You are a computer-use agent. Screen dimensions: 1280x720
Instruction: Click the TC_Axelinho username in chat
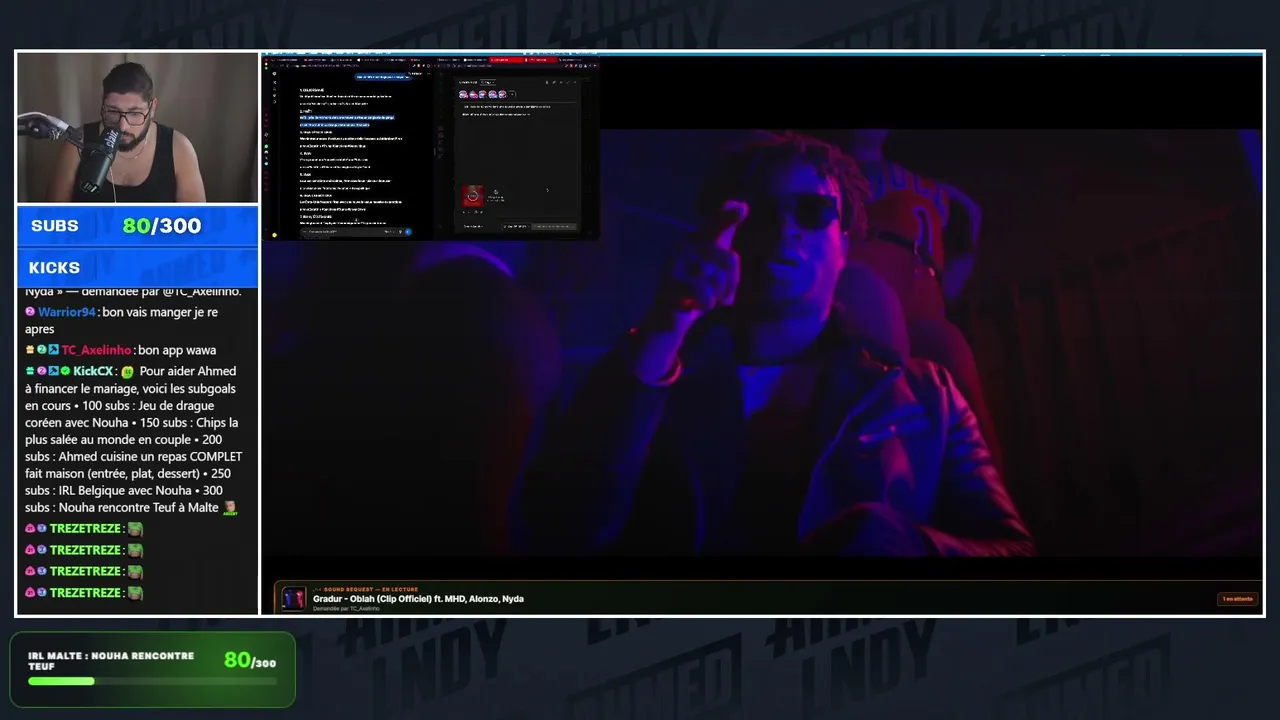(96, 350)
